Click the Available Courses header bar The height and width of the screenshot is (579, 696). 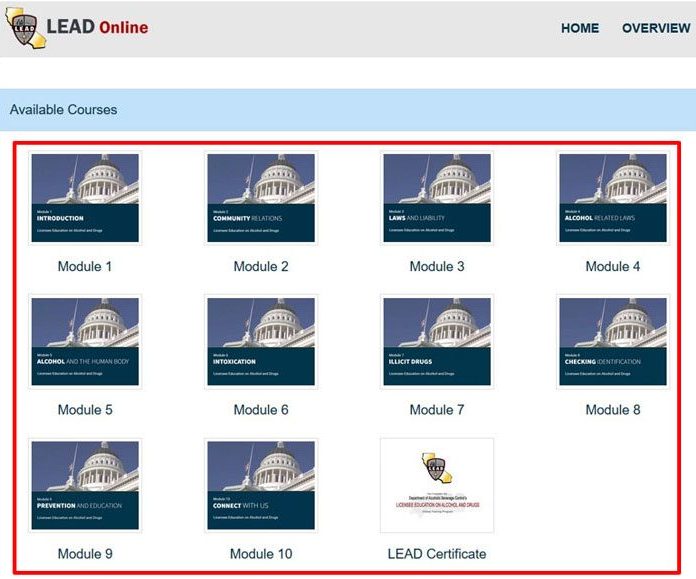click(x=347, y=109)
